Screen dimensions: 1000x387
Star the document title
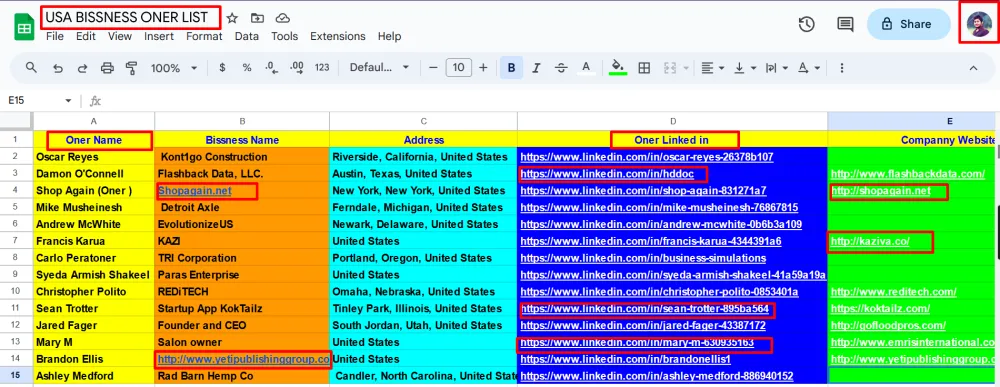coord(233,18)
